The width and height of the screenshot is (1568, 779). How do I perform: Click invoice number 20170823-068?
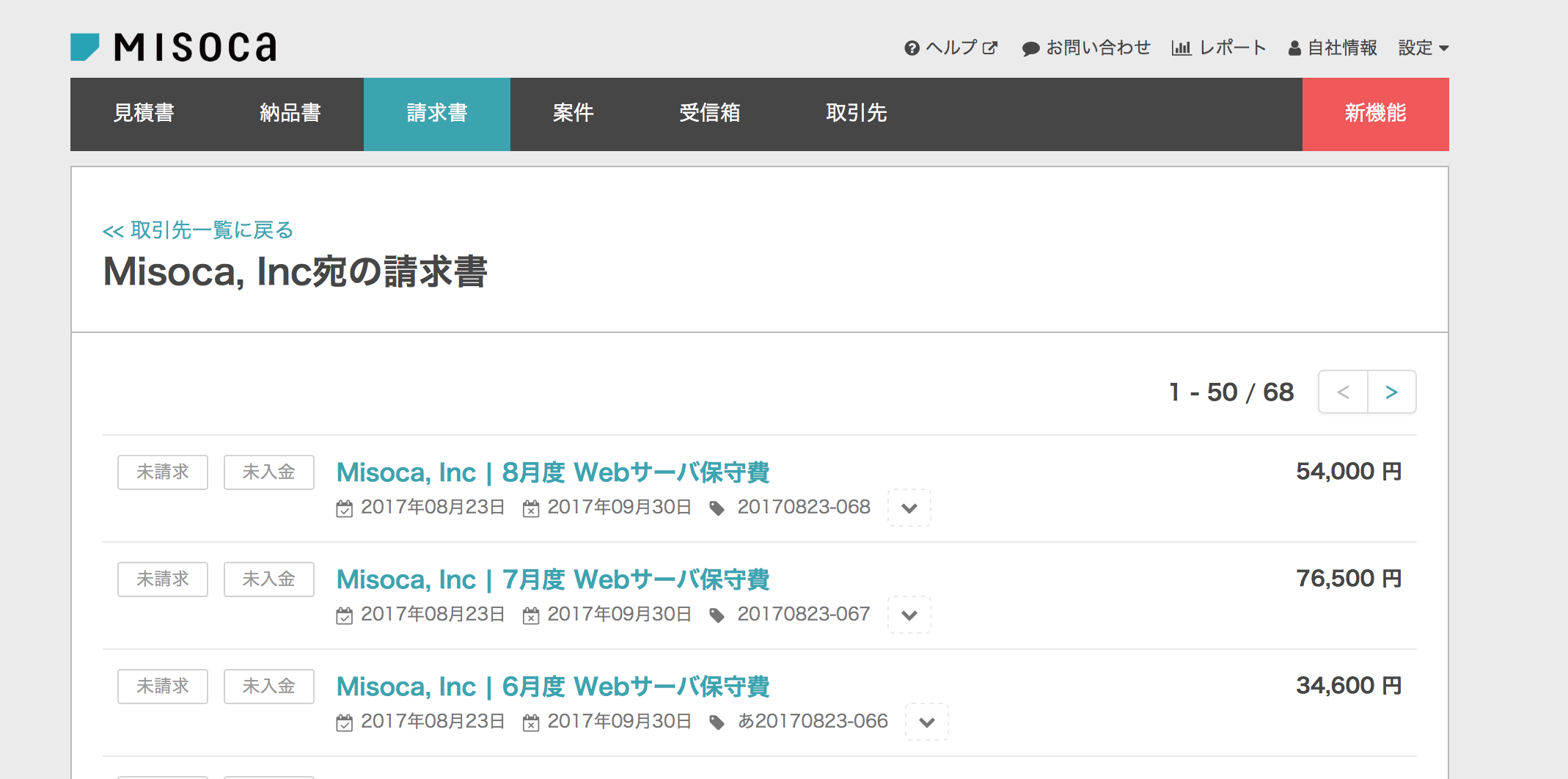[x=804, y=507]
